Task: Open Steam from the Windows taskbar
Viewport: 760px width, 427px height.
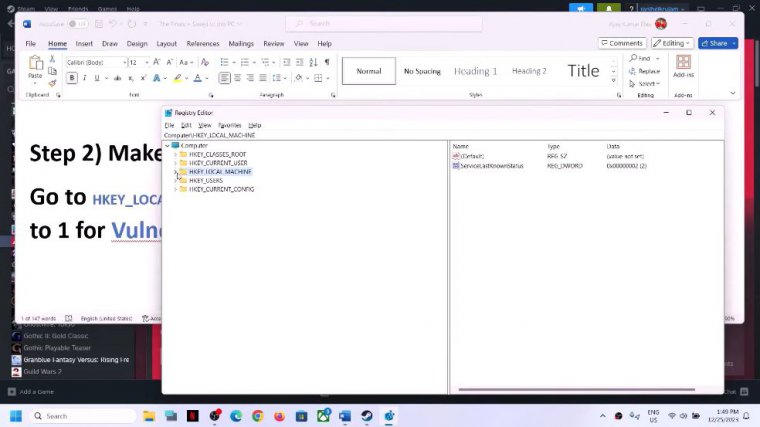Action: [x=366, y=415]
